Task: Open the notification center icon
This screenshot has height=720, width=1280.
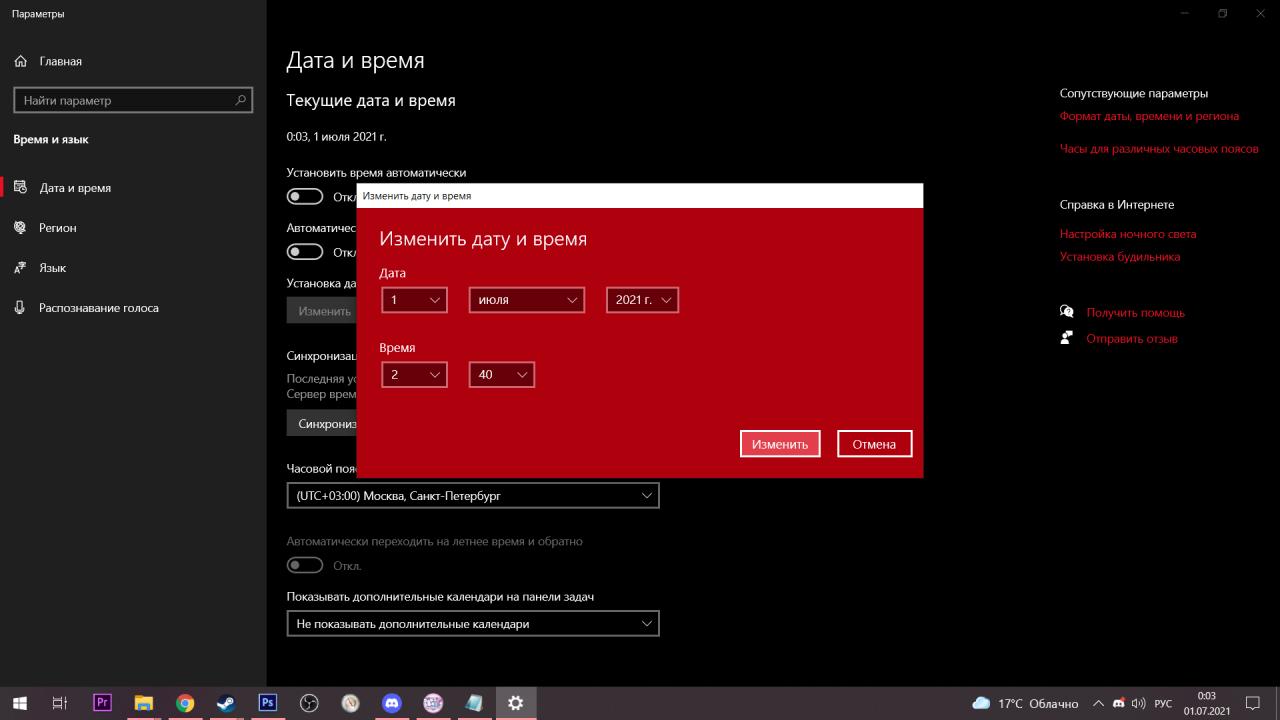Action: pyautogui.click(x=1253, y=703)
